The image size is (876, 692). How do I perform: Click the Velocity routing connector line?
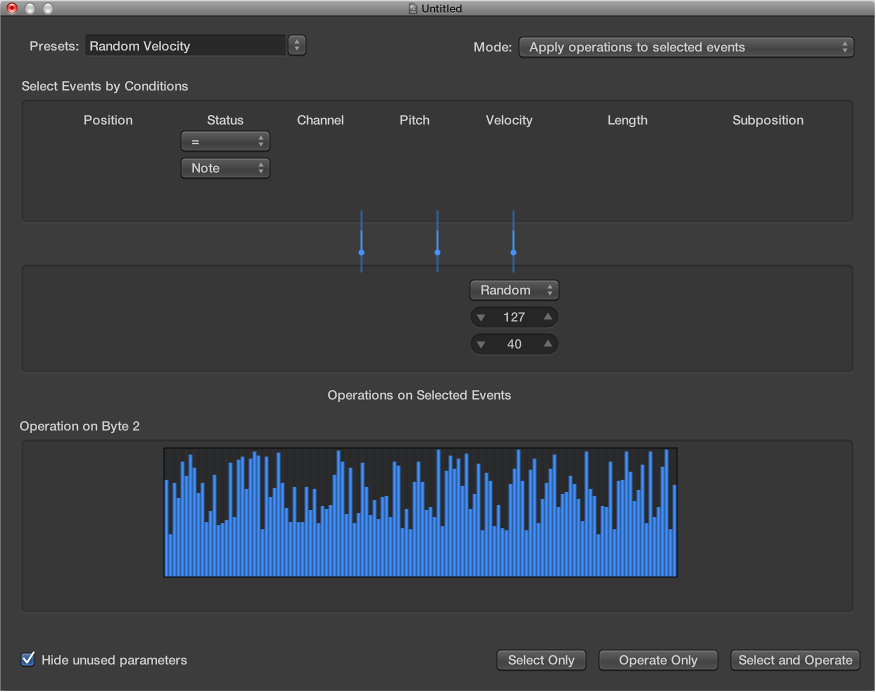pyautogui.click(x=513, y=241)
